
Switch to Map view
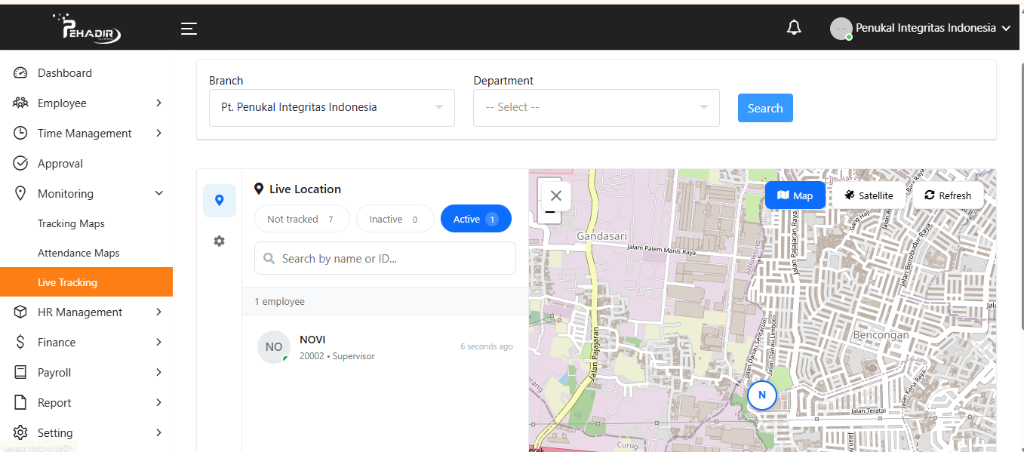[795, 195]
